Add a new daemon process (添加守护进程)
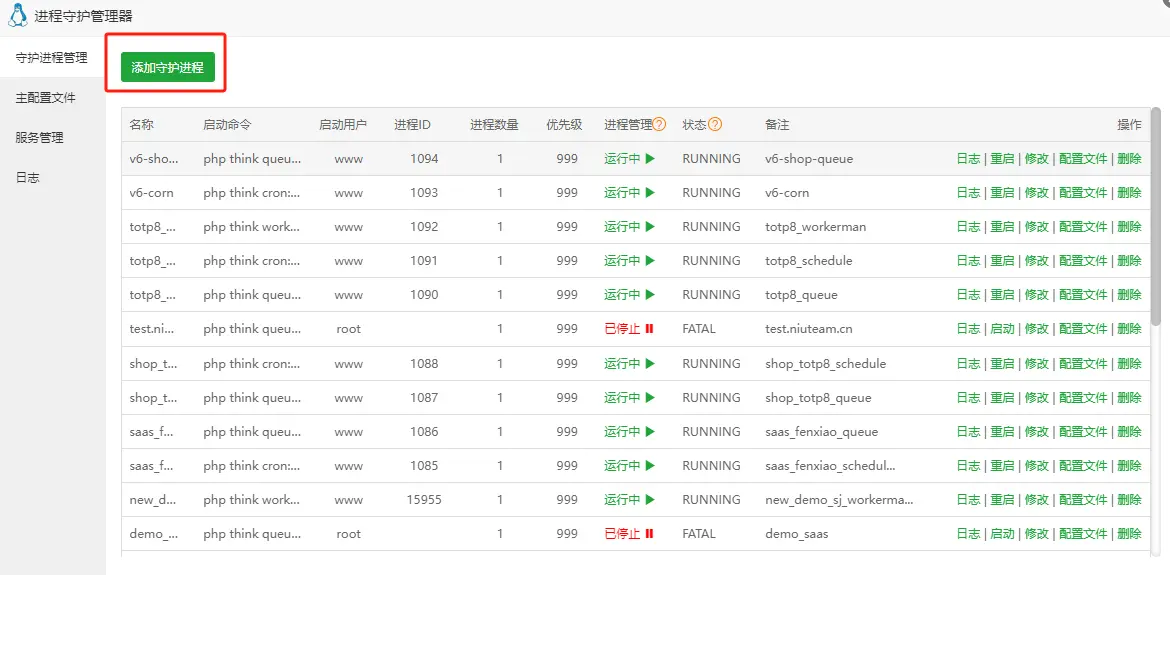1170x648 pixels. (167, 67)
